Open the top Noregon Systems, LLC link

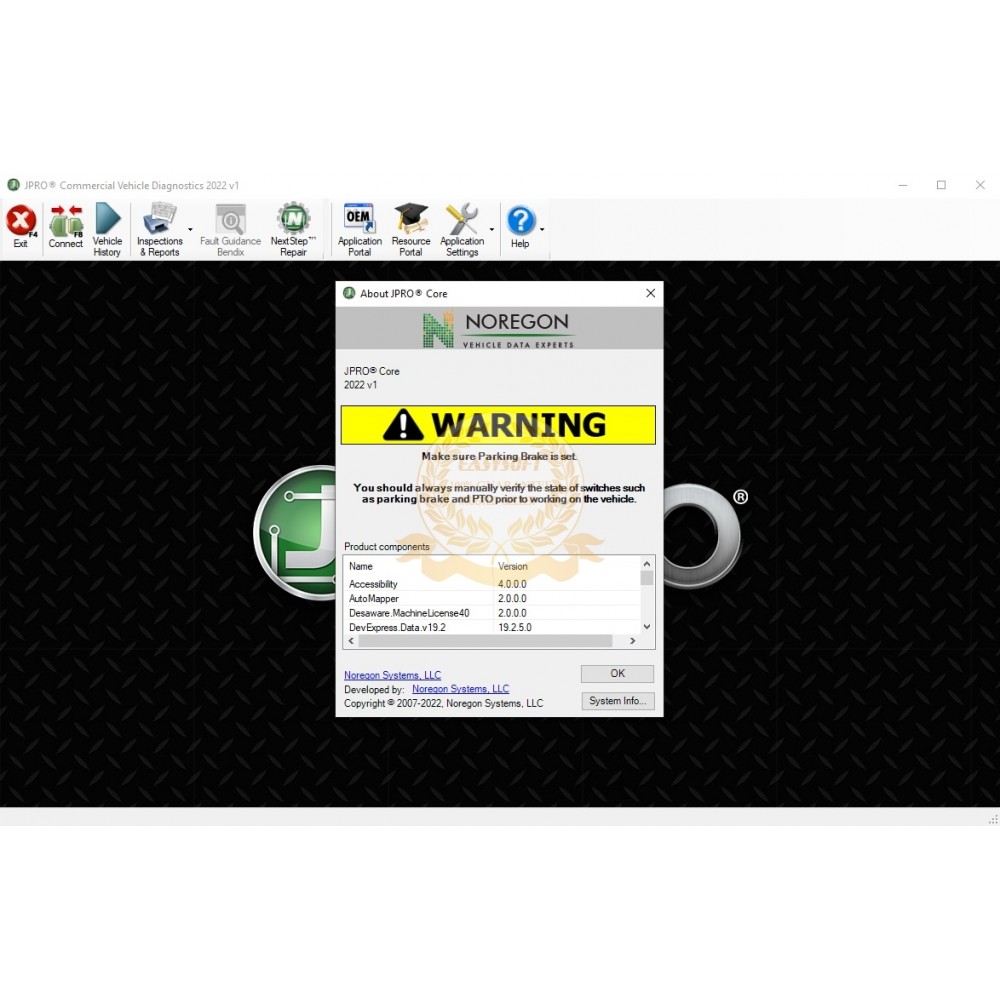coord(392,675)
